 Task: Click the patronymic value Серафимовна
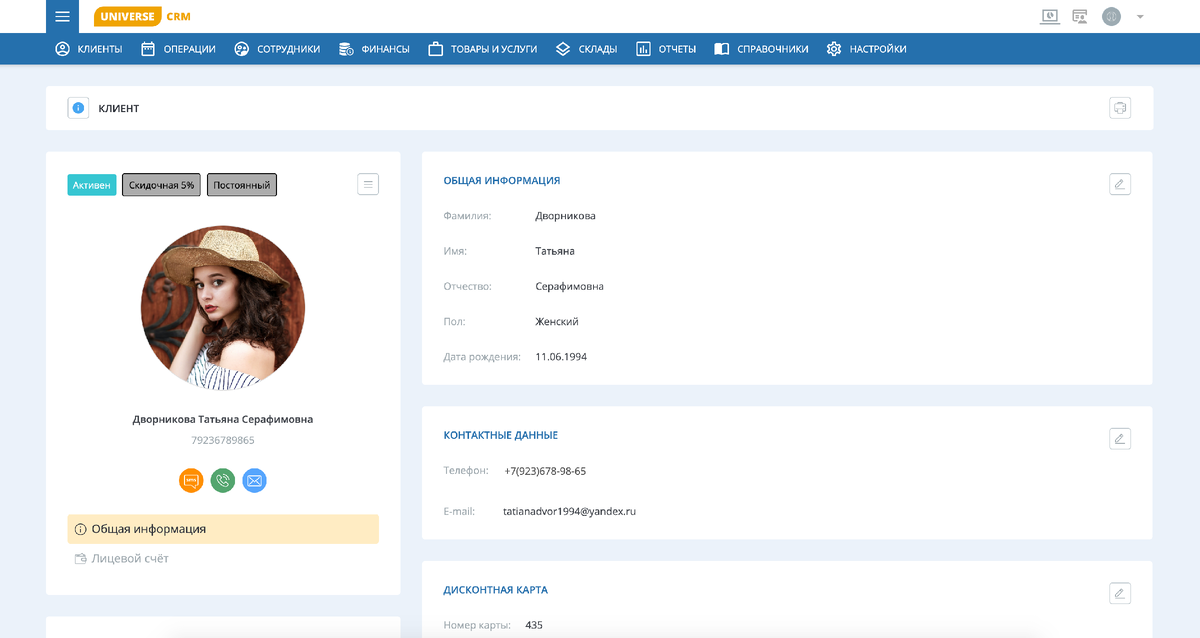570,287
